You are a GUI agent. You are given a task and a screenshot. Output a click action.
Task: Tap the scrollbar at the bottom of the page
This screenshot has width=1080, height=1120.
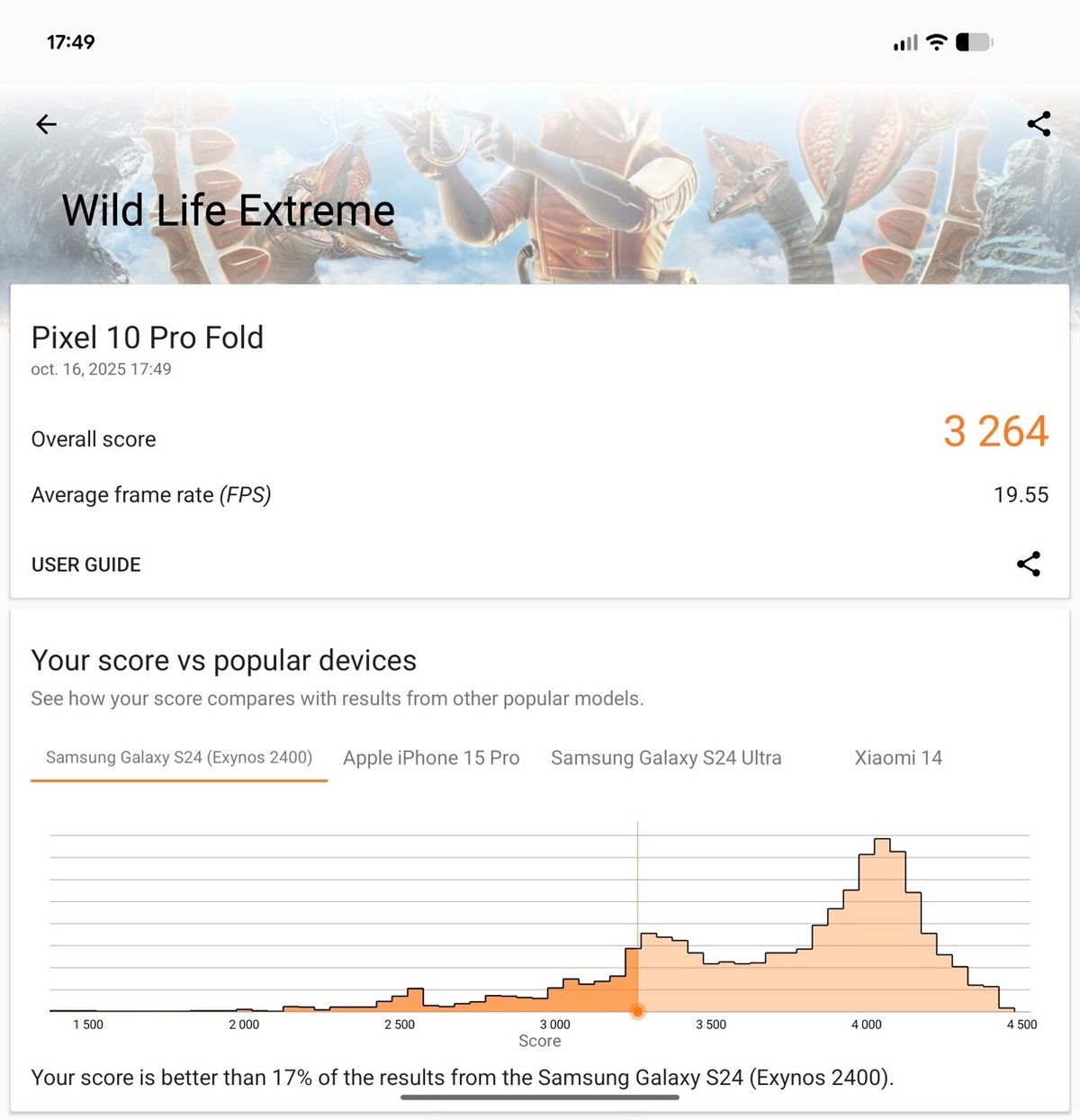tap(540, 1097)
